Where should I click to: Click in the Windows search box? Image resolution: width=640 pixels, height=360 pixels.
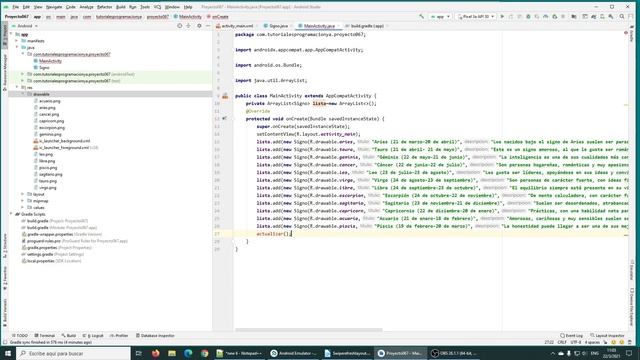click(73, 353)
